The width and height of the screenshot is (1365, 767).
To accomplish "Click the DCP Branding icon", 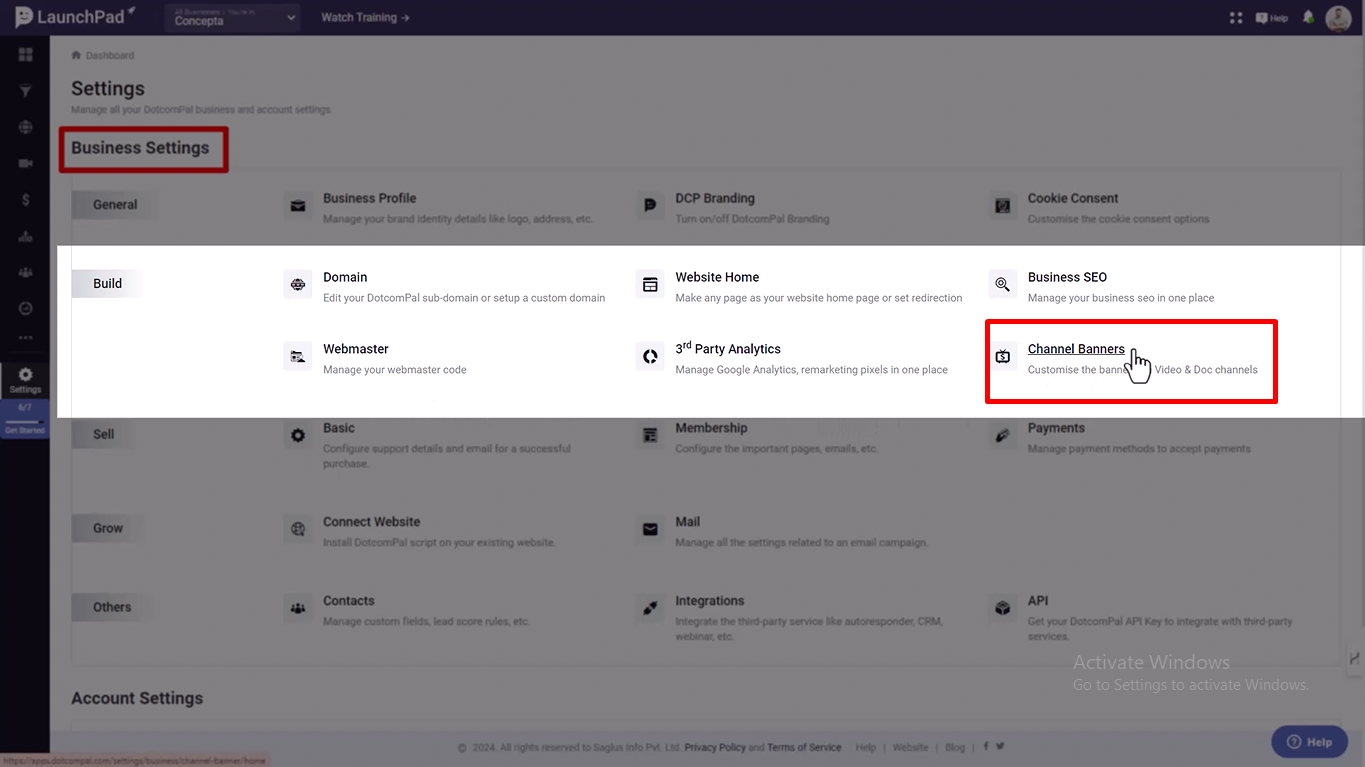I will pos(650,206).
